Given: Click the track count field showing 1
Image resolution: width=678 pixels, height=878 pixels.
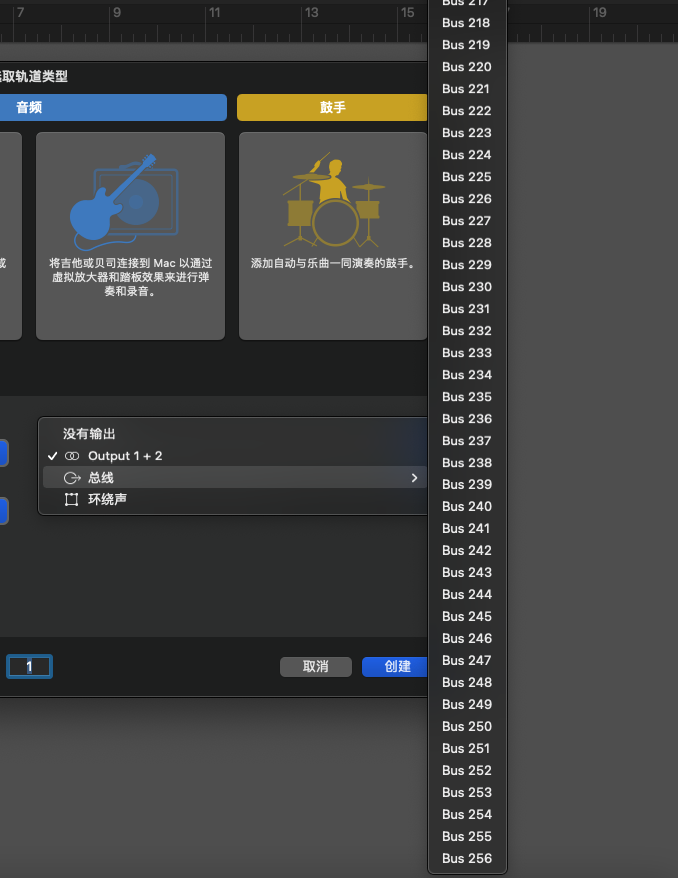Looking at the screenshot, I should point(29,666).
